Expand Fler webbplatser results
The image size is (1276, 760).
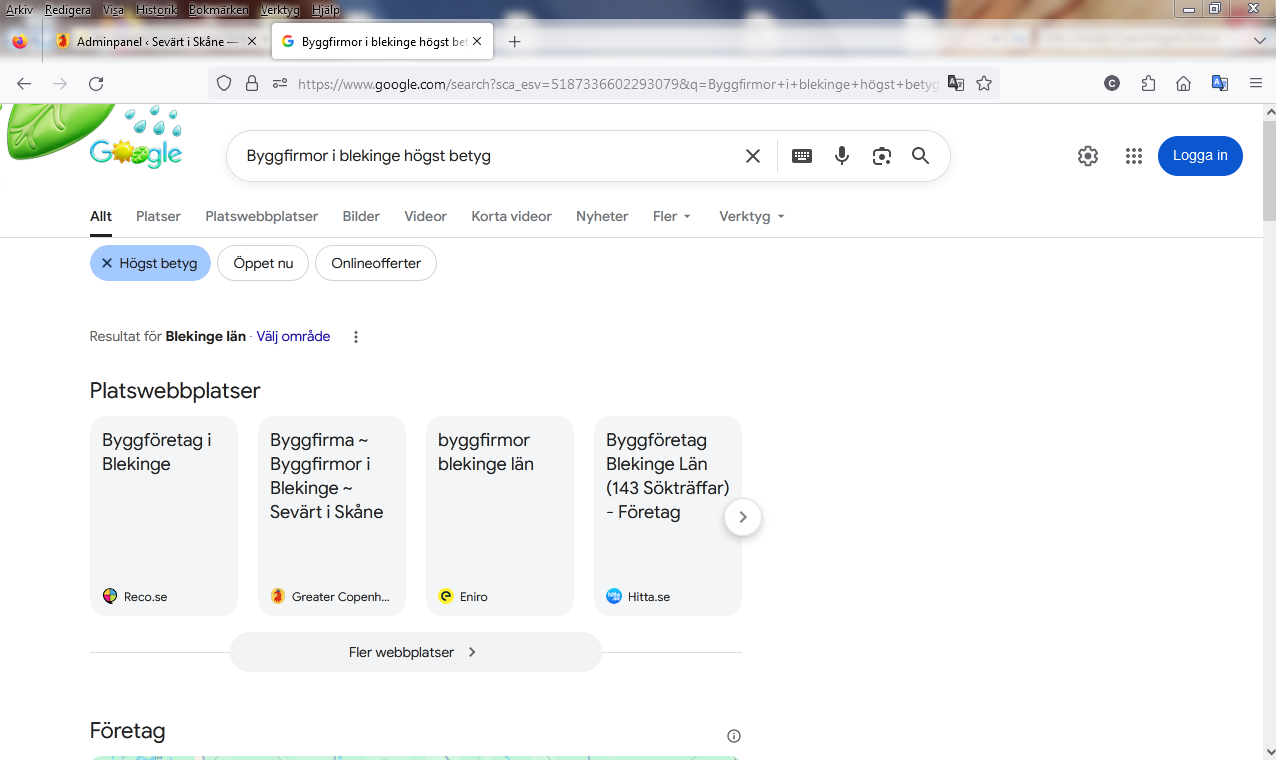[415, 652]
